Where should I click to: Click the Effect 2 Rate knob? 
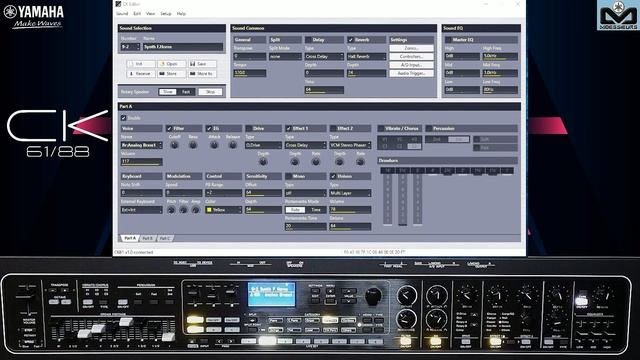coord(360,162)
